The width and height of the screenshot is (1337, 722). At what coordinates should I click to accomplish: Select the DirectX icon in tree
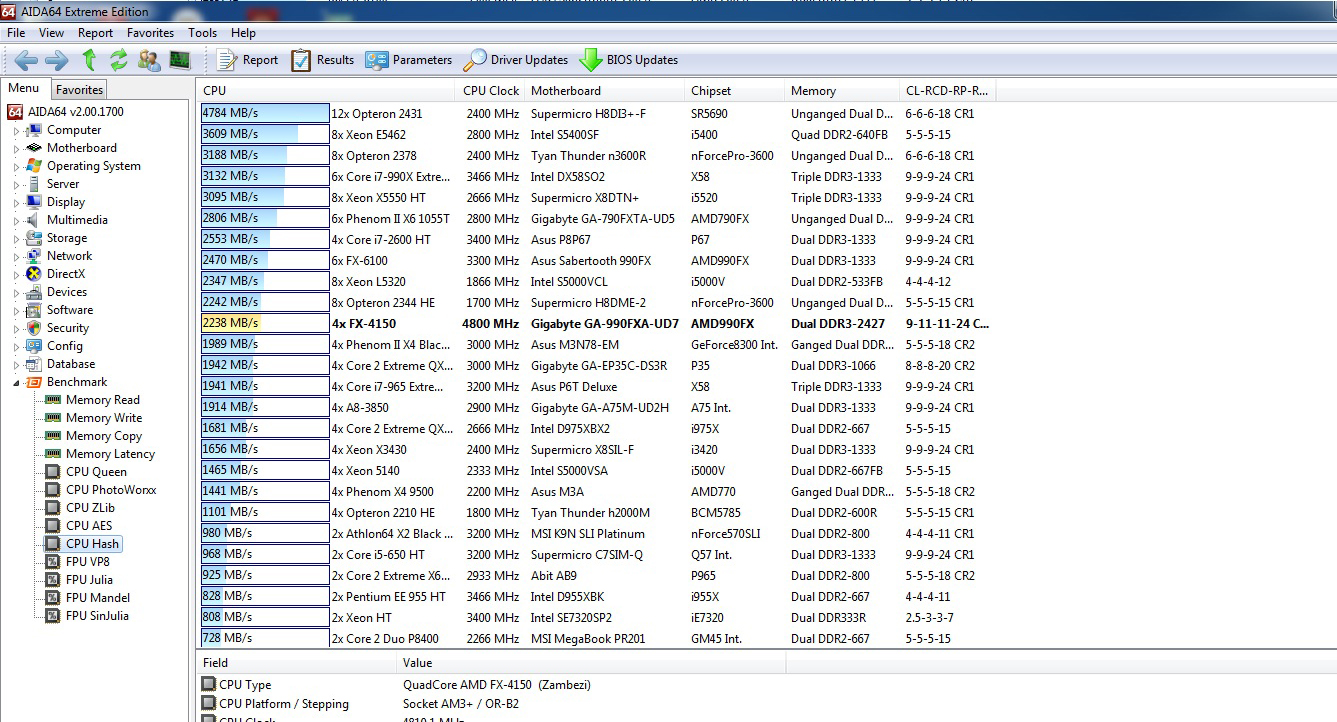pyautogui.click(x=34, y=274)
